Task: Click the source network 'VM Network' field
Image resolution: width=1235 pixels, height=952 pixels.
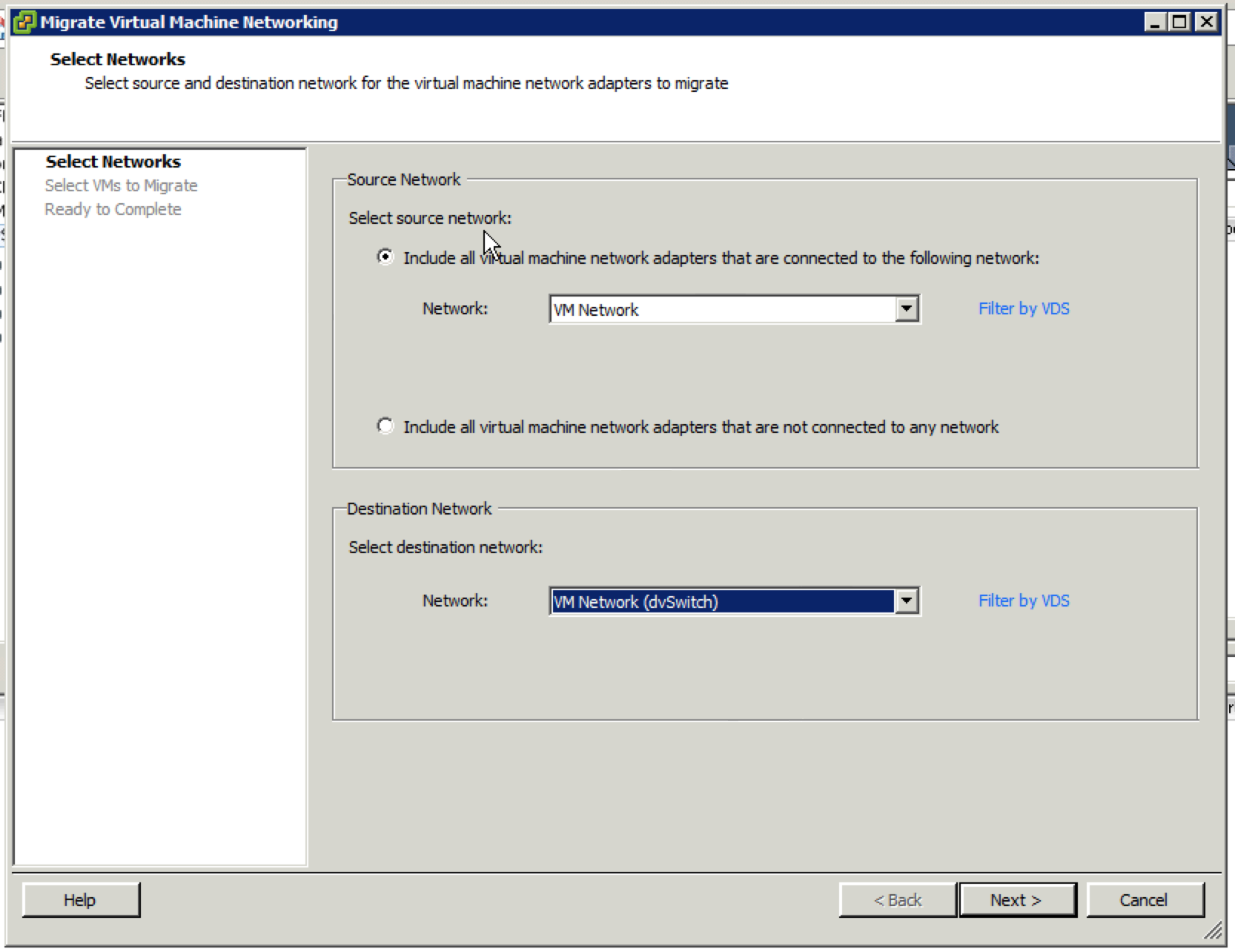Action: (x=721, y=309)
